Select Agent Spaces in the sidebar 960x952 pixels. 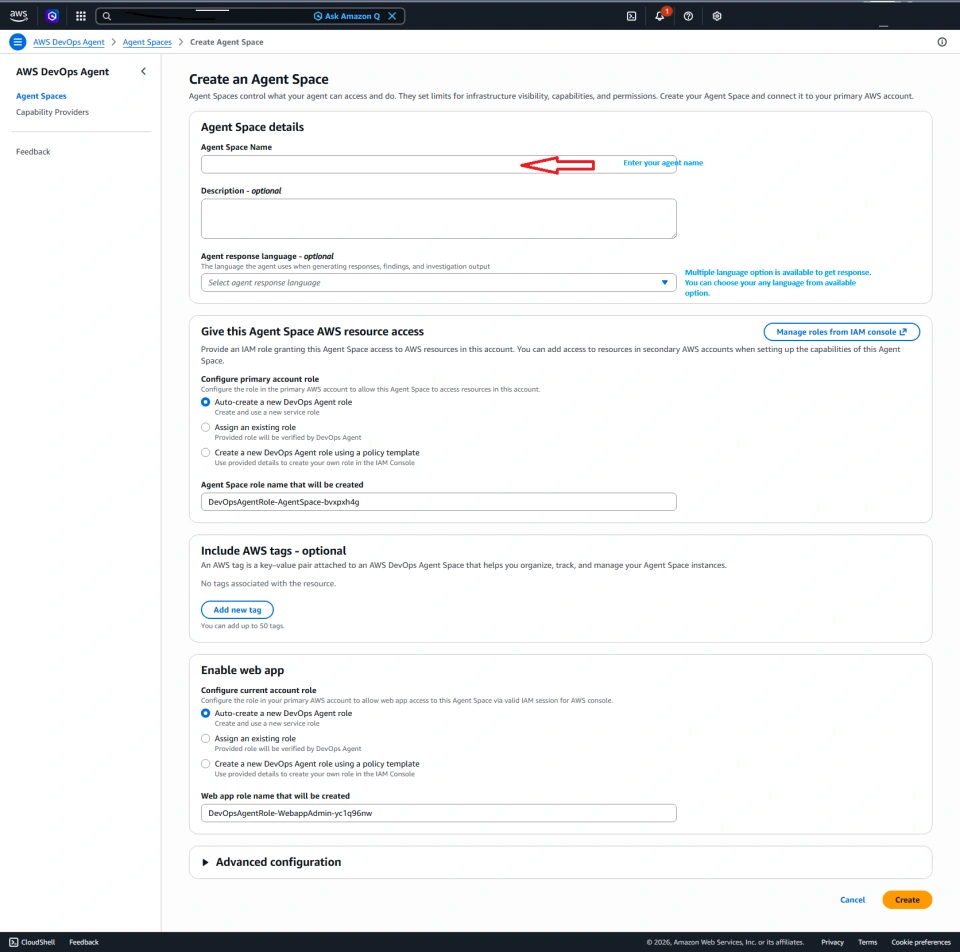[41, 96]
